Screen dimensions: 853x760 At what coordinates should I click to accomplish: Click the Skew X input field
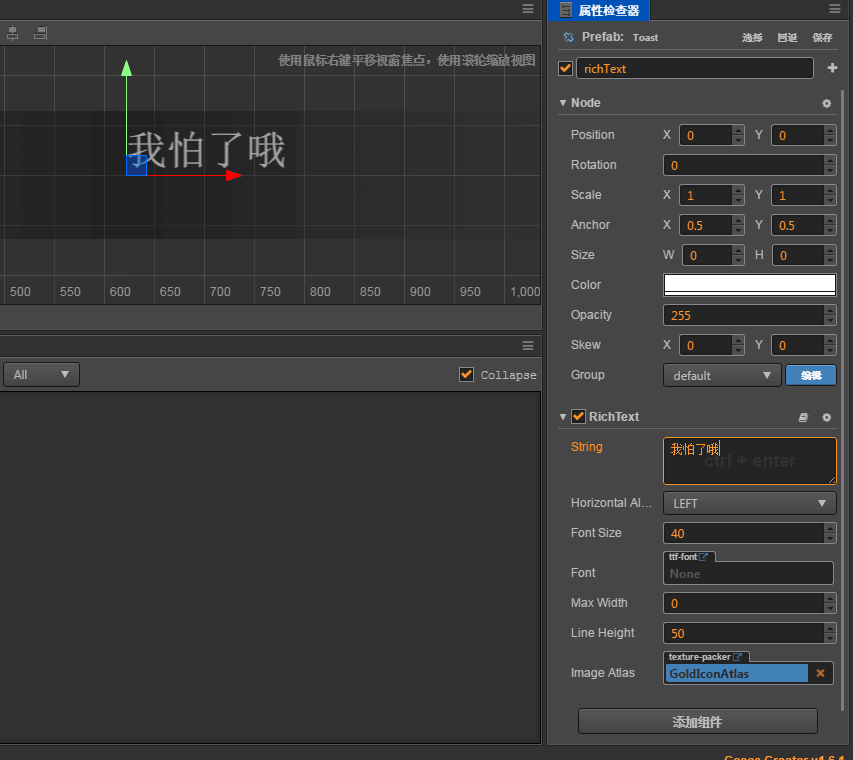706,345
